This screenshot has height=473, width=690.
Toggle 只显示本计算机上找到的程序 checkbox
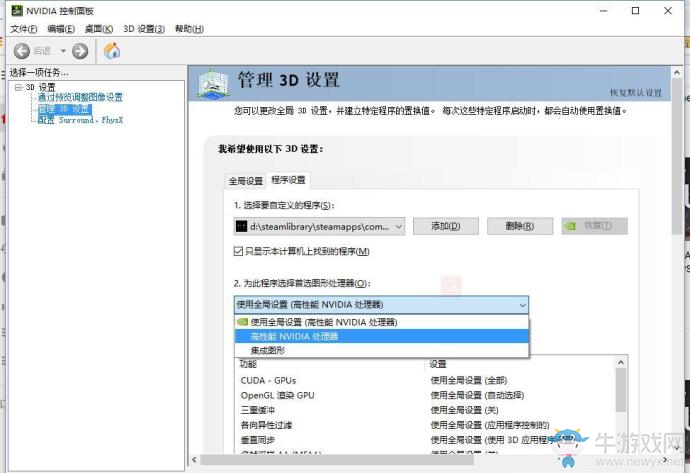238,251
